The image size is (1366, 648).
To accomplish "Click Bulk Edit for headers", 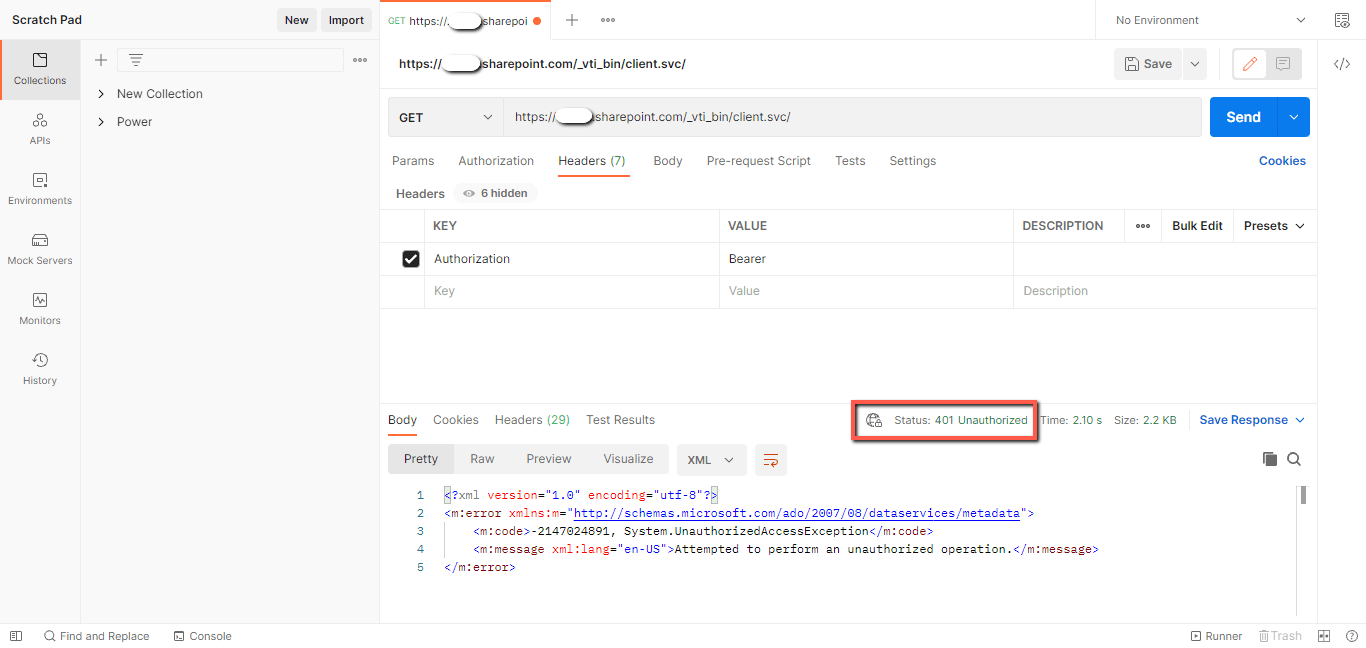I will pyautogui.click(x=1197, y=226).
